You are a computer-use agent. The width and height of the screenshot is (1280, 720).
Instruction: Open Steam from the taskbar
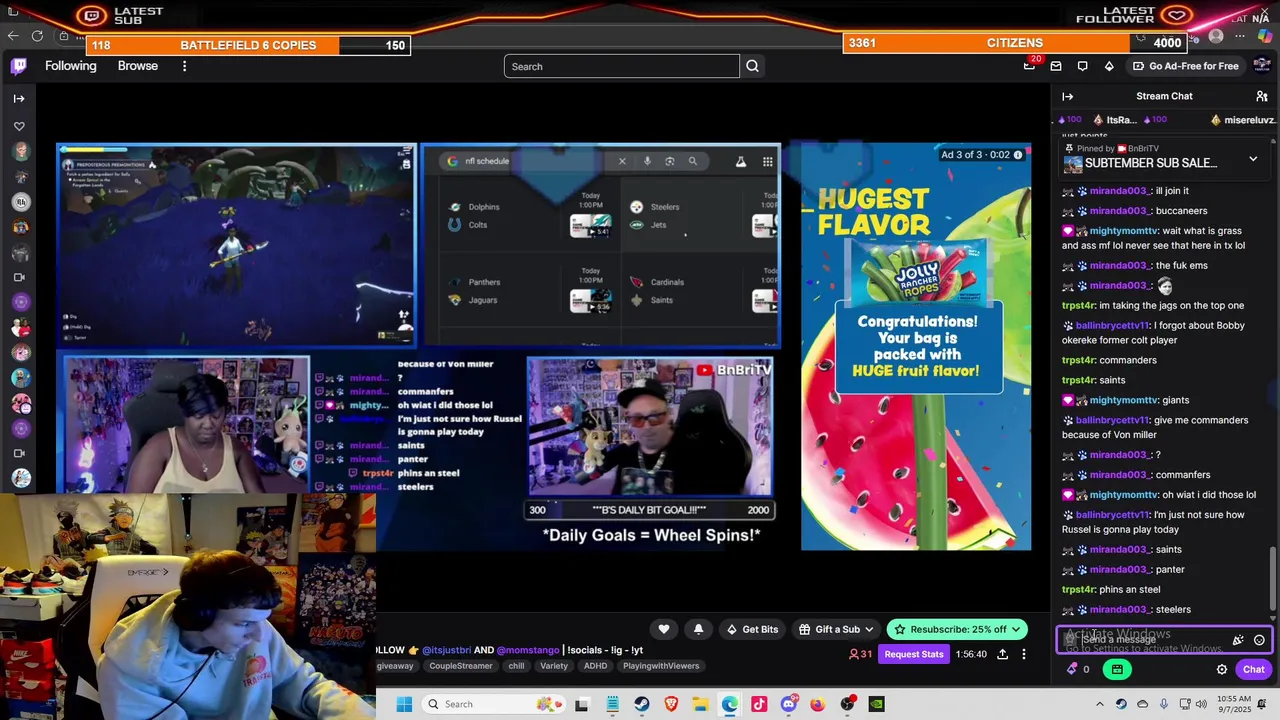641,704
